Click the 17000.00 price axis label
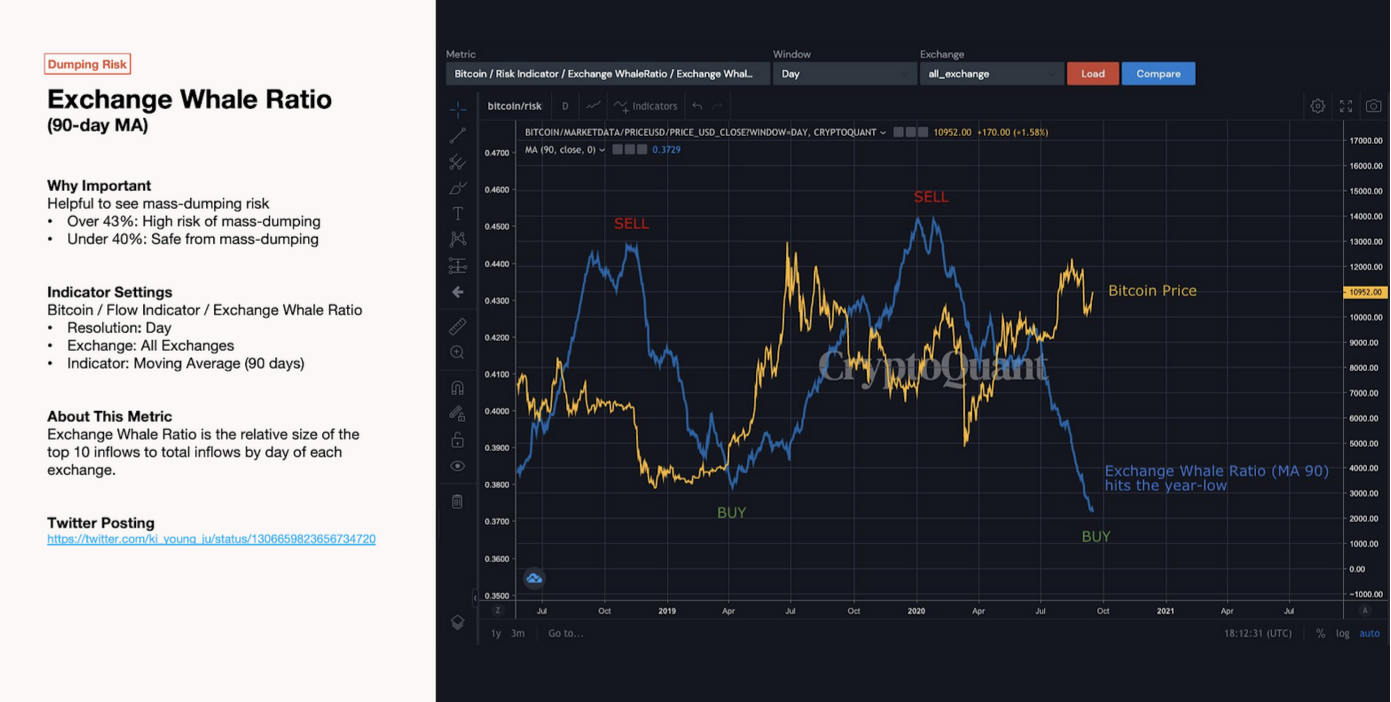 (x=1364, y=141)
